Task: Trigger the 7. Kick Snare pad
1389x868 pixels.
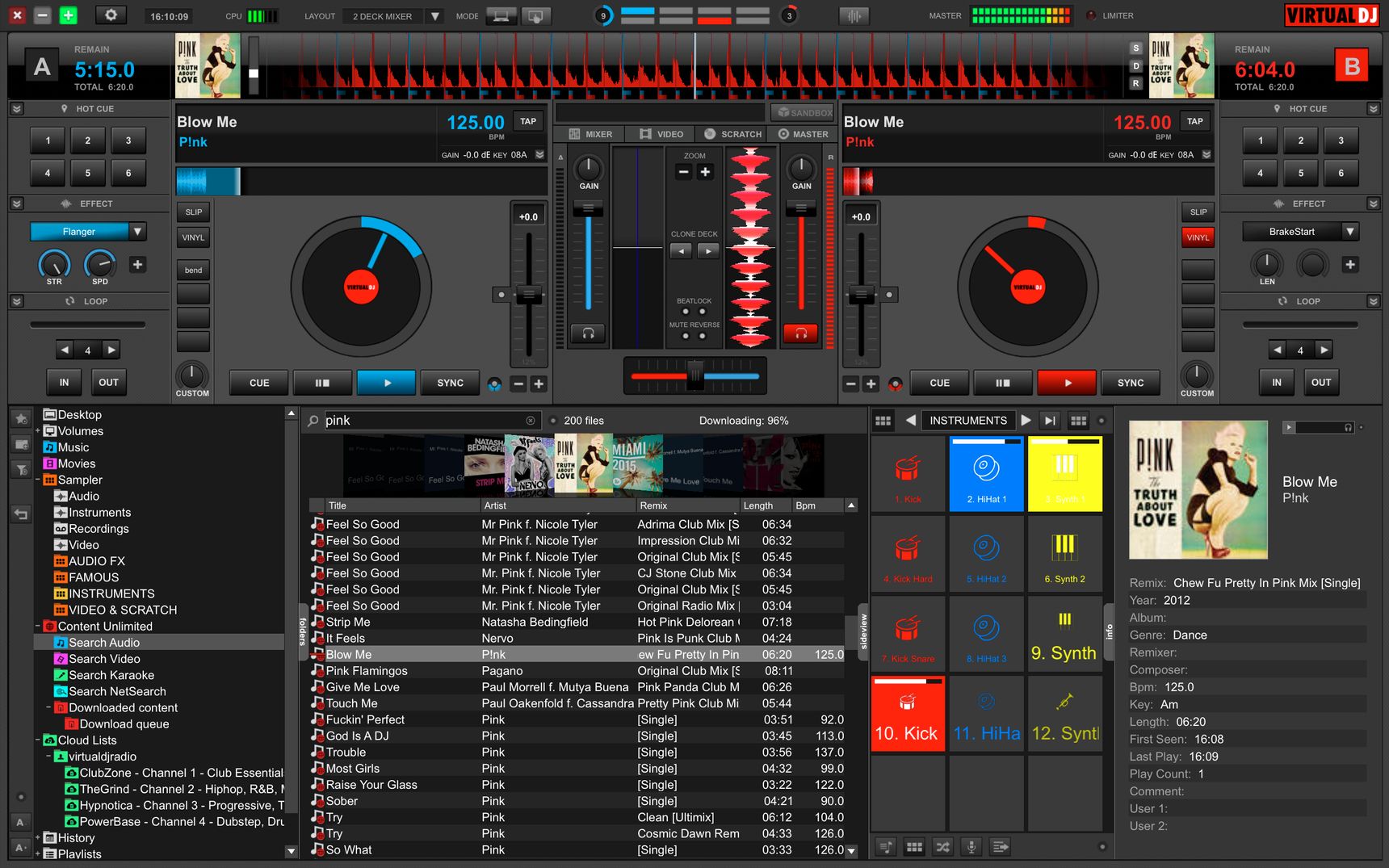Action: (x=908, y=633)
